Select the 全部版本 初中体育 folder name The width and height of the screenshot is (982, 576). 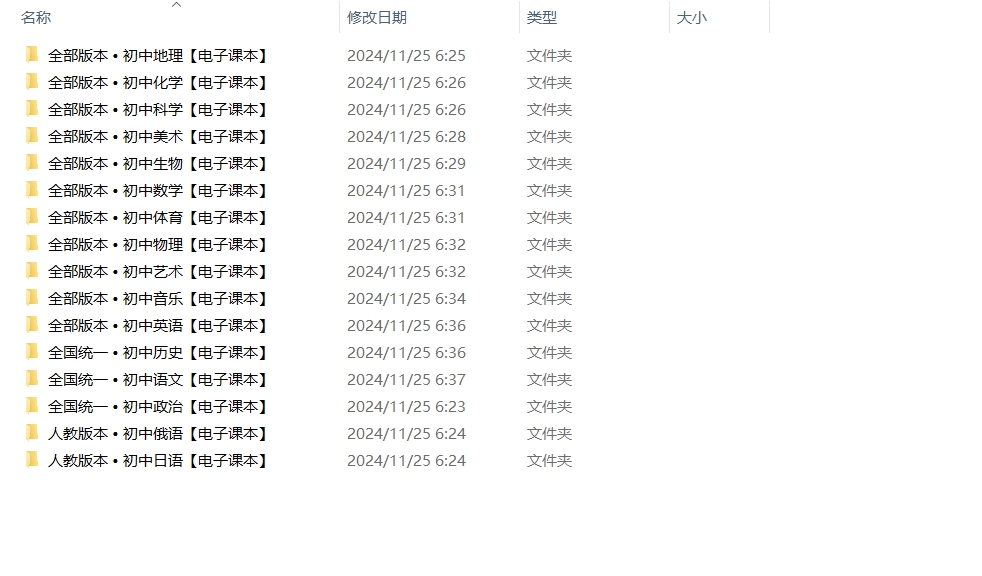tap(159, 218)
